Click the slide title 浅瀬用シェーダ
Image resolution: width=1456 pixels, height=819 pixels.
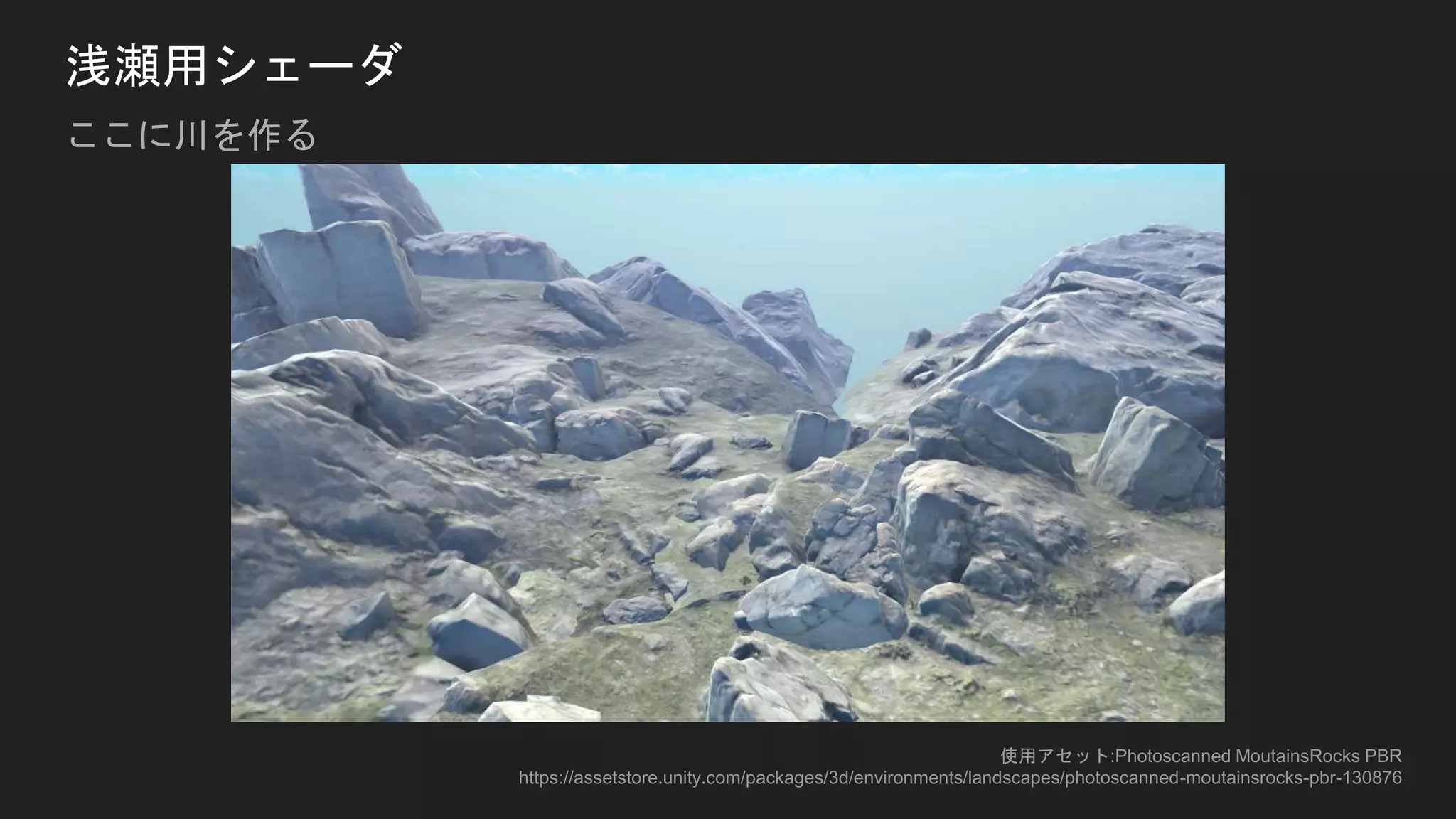235,65
